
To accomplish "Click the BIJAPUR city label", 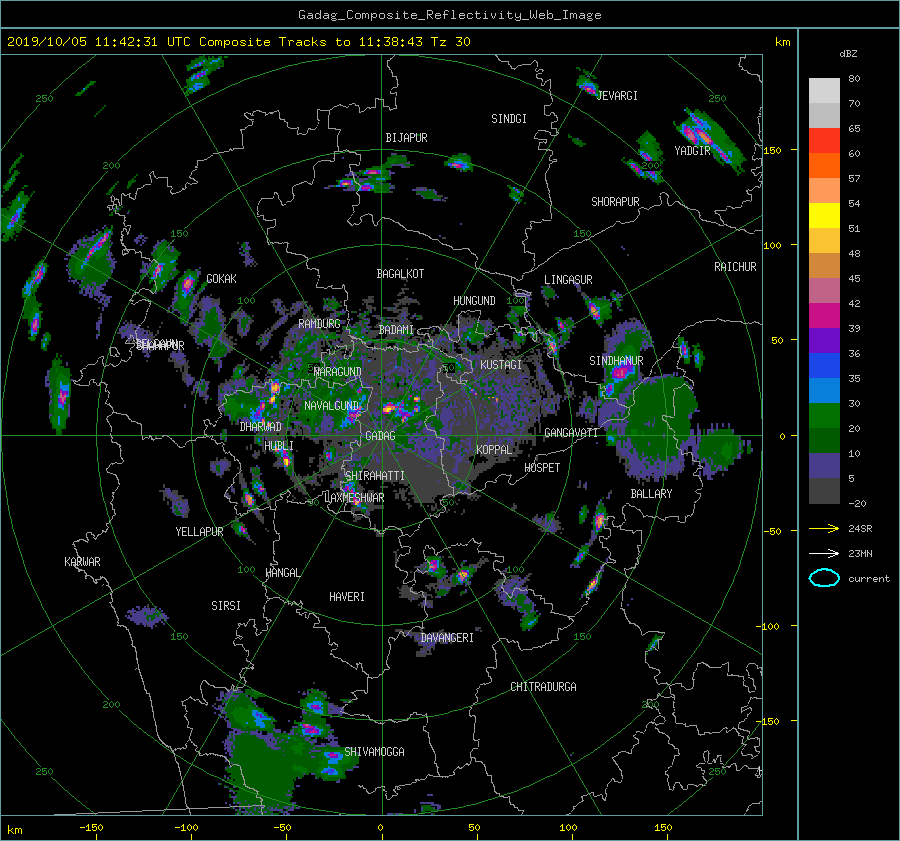I will (x=406, y=138).
